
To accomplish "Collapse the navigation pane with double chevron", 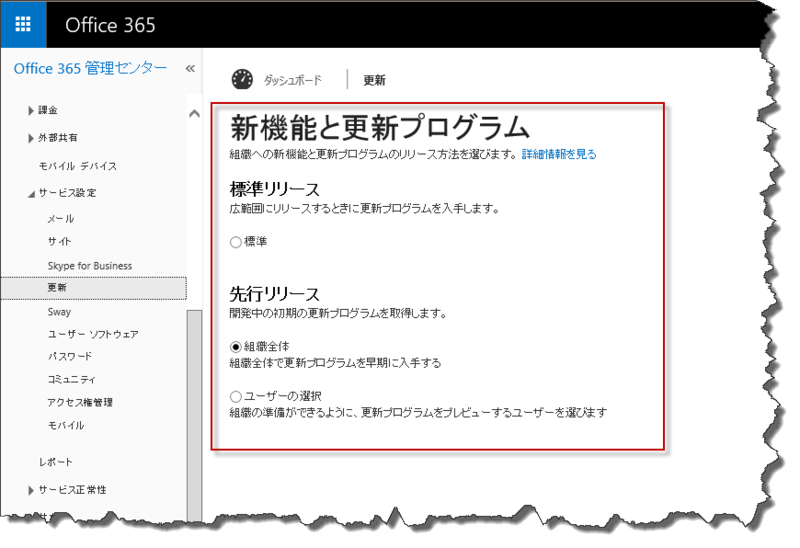I will click(190, 68).
